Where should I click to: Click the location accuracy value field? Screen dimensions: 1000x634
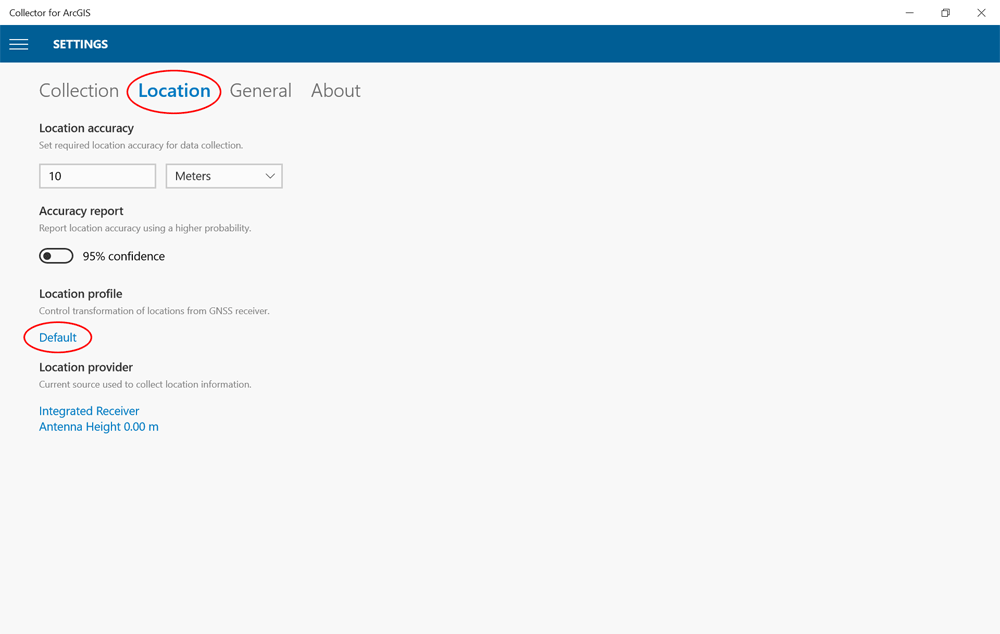point(98,176)
